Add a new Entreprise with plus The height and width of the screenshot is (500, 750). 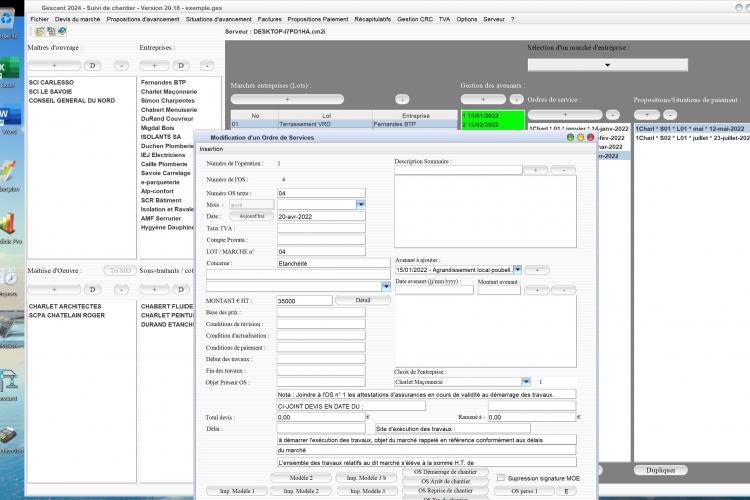pyautogui.click(x=154, y=66)
